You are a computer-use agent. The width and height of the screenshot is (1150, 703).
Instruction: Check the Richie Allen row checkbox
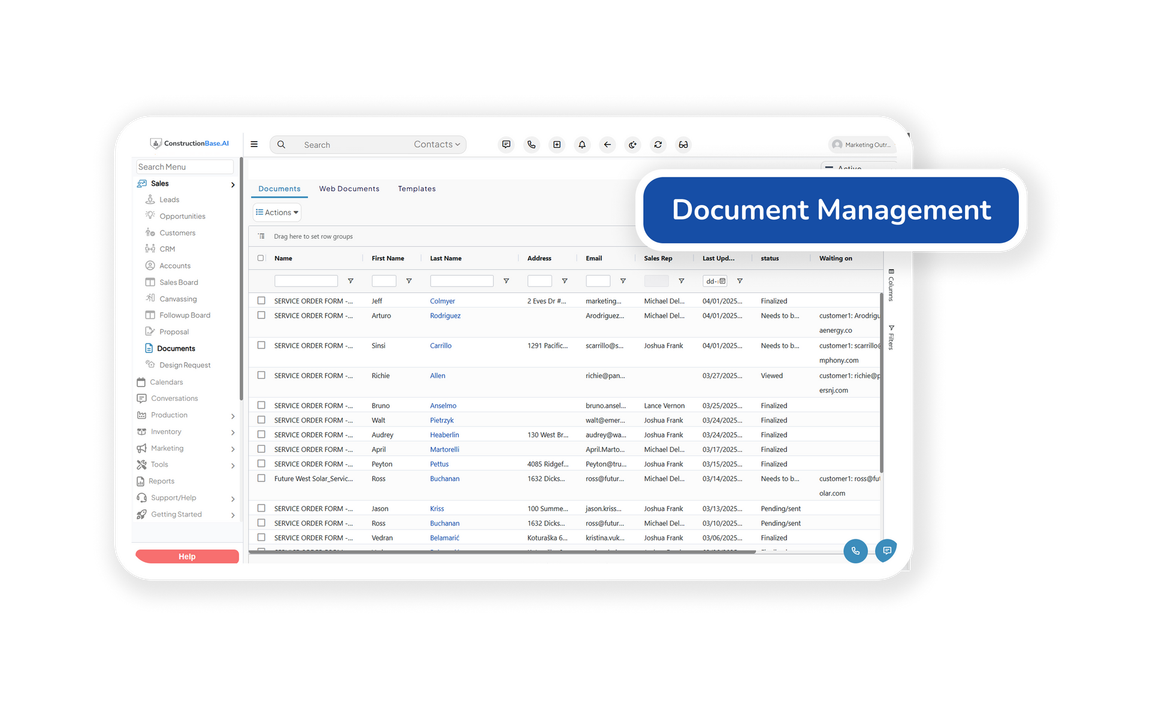[261, 375]
